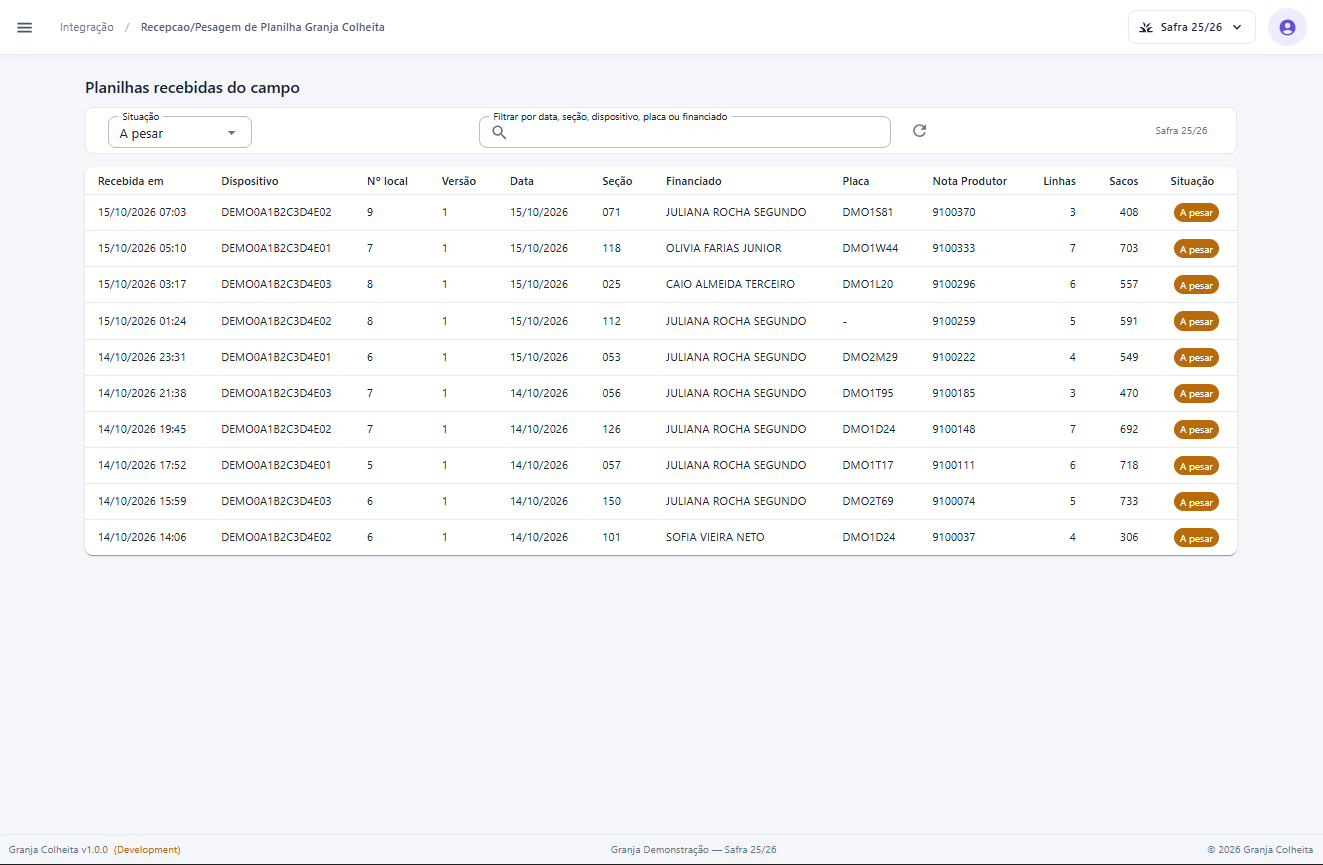Click 'A pesar' badge for nota 9100370
This screenshot has width=1323, height=865.
(x=1196, y=213)
